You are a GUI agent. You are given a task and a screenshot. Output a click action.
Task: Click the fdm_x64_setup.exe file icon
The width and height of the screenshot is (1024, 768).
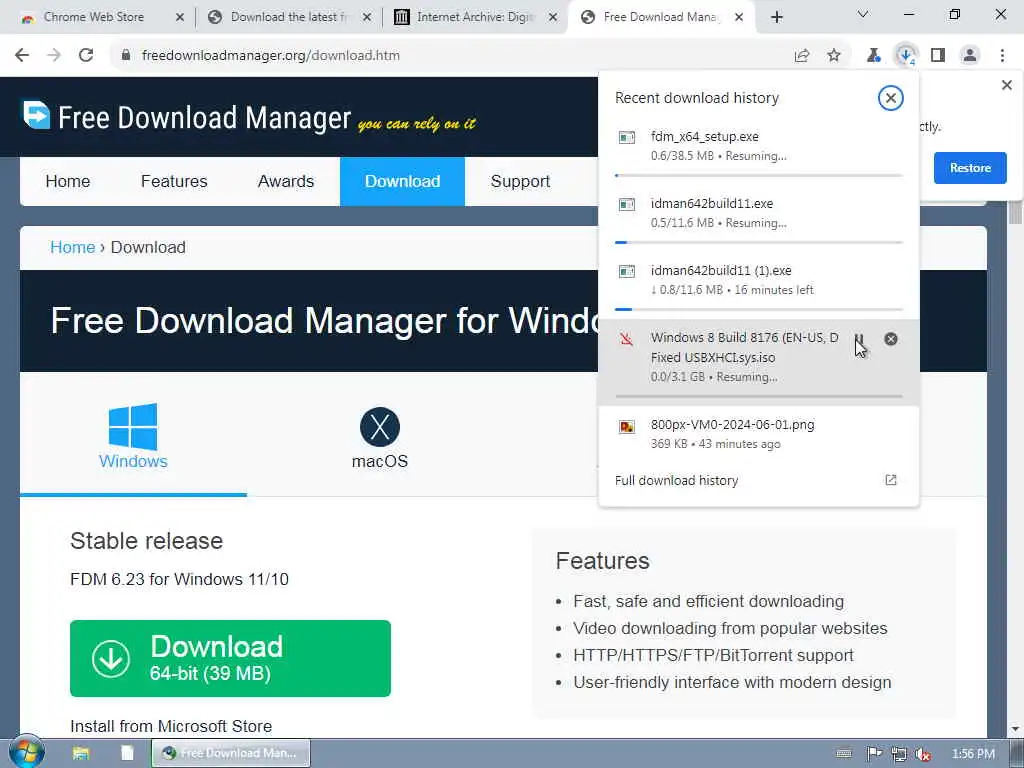tap(627, 137)
